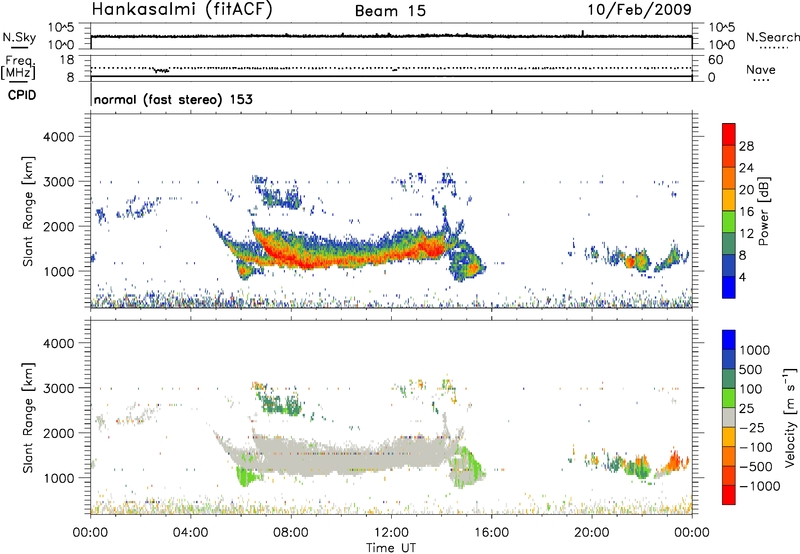Click the '4000' tick of the power panel
This screenshot has width=800, height=554.
(59, 137)
